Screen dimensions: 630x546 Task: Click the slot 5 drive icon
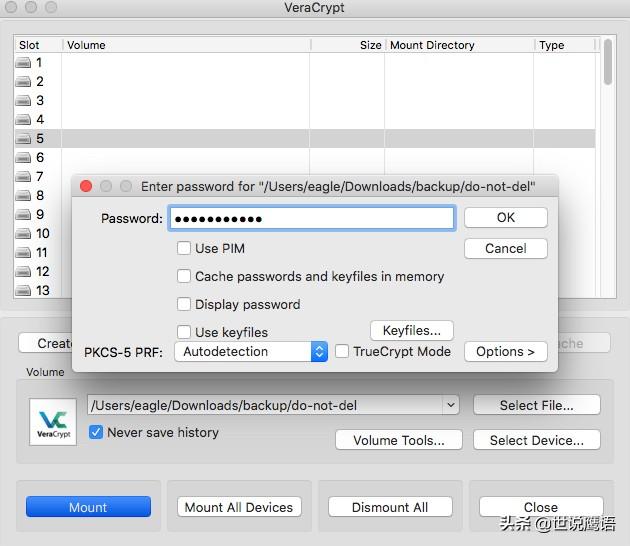(23, 139)
